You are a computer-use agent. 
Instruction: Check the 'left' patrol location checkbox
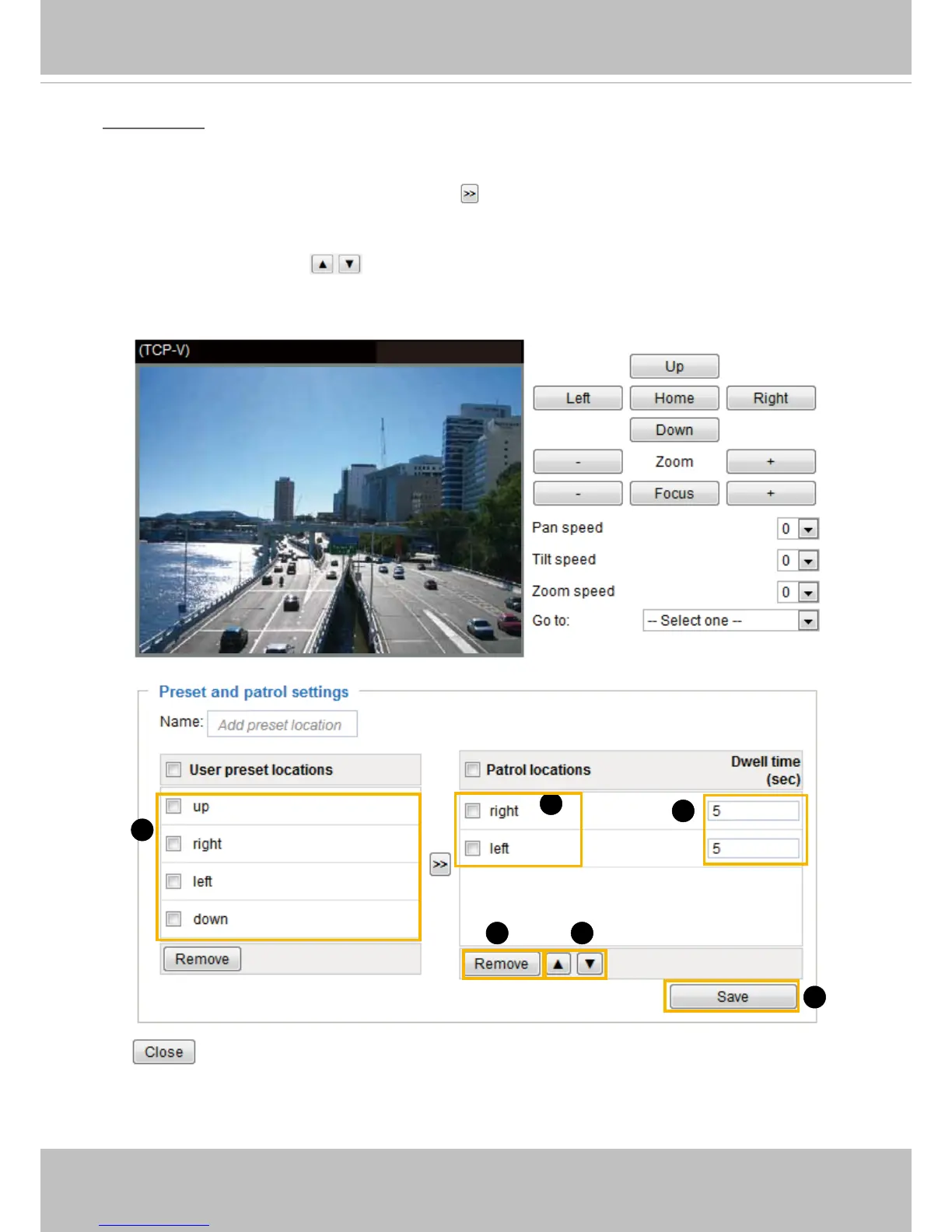[472, 849]
